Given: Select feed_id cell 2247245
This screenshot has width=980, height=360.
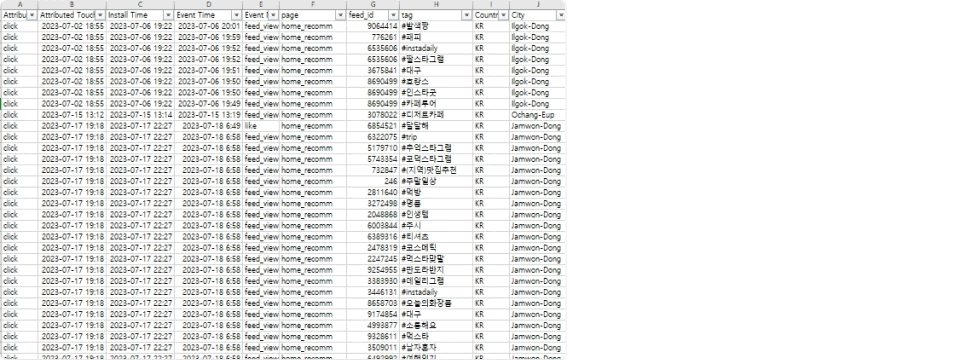Looking at the screenshot, I should [x=373, y=259].
